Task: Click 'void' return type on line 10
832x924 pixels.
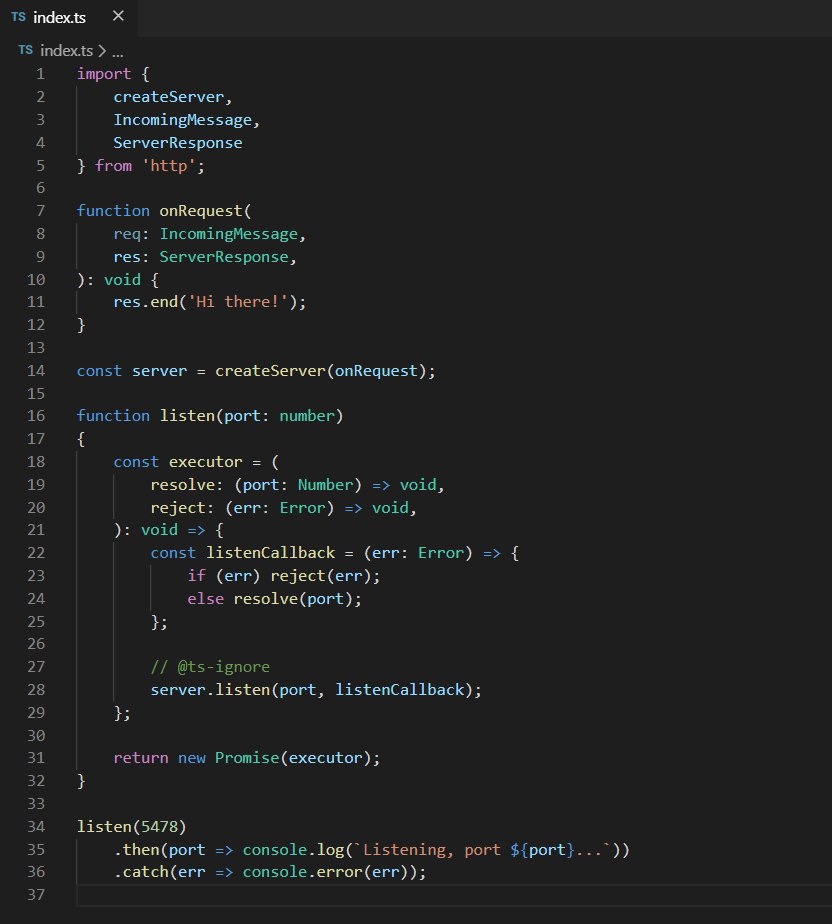Action: (122, 279)
